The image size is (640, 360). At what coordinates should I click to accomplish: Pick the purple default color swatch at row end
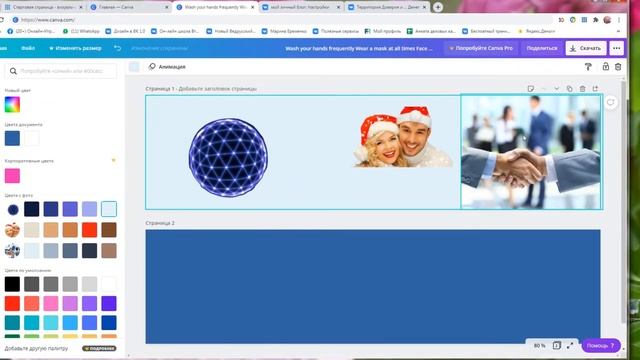pyautogui.click(x=109, y=304)
